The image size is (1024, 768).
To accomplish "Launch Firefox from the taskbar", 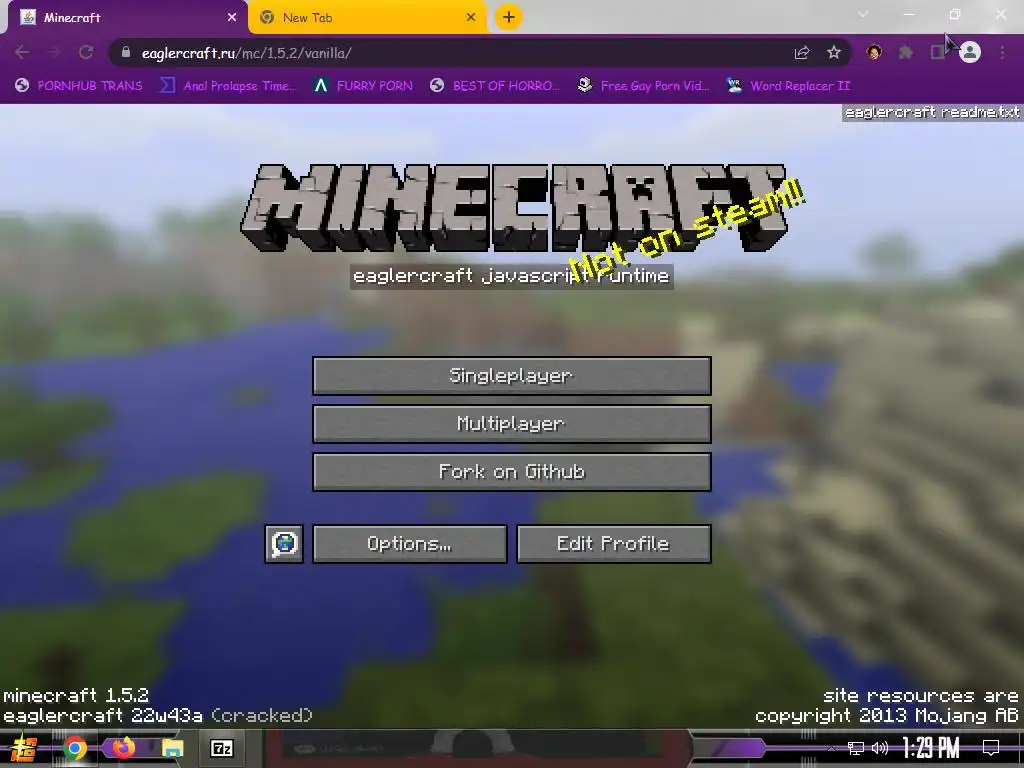I will 123,748.
